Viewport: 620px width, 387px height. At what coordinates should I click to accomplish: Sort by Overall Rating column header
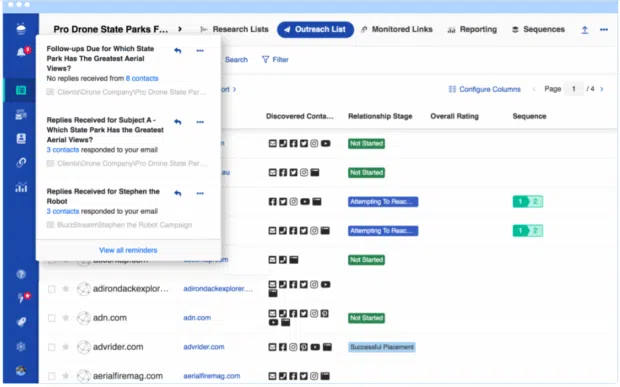[454, 116]
